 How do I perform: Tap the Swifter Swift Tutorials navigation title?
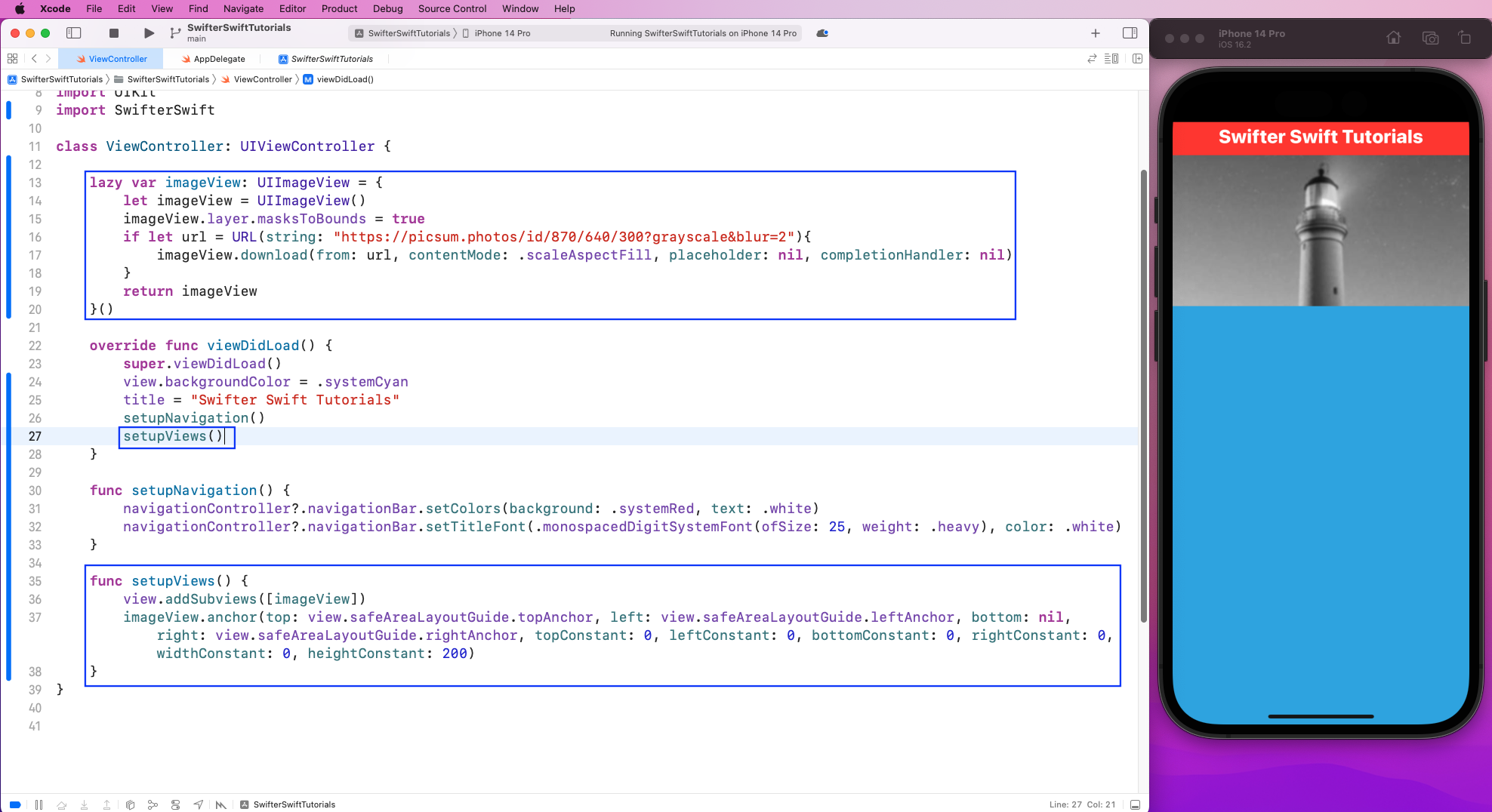point(1320,137)
